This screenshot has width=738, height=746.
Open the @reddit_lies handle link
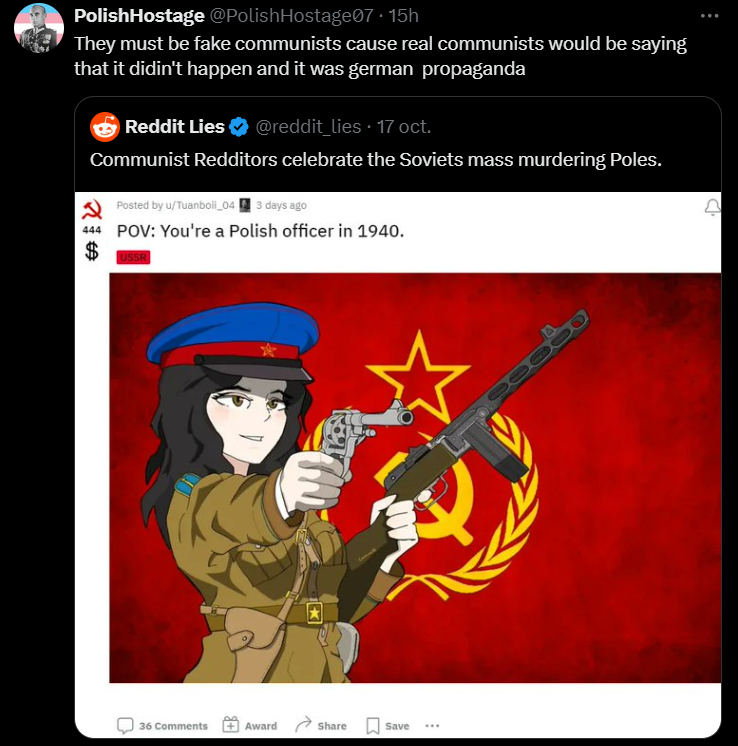pyautogui.click(x=308, y=127)
